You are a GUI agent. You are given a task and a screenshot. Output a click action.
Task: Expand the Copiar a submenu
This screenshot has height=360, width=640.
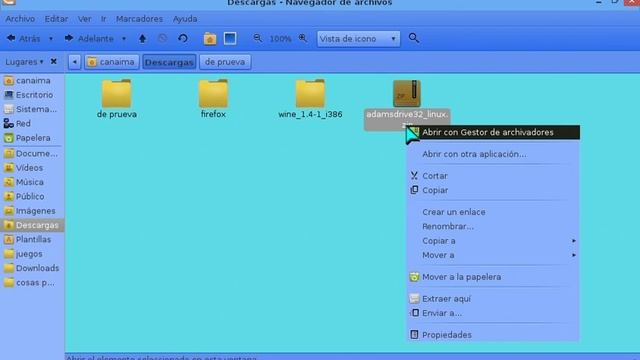[493, 241]
